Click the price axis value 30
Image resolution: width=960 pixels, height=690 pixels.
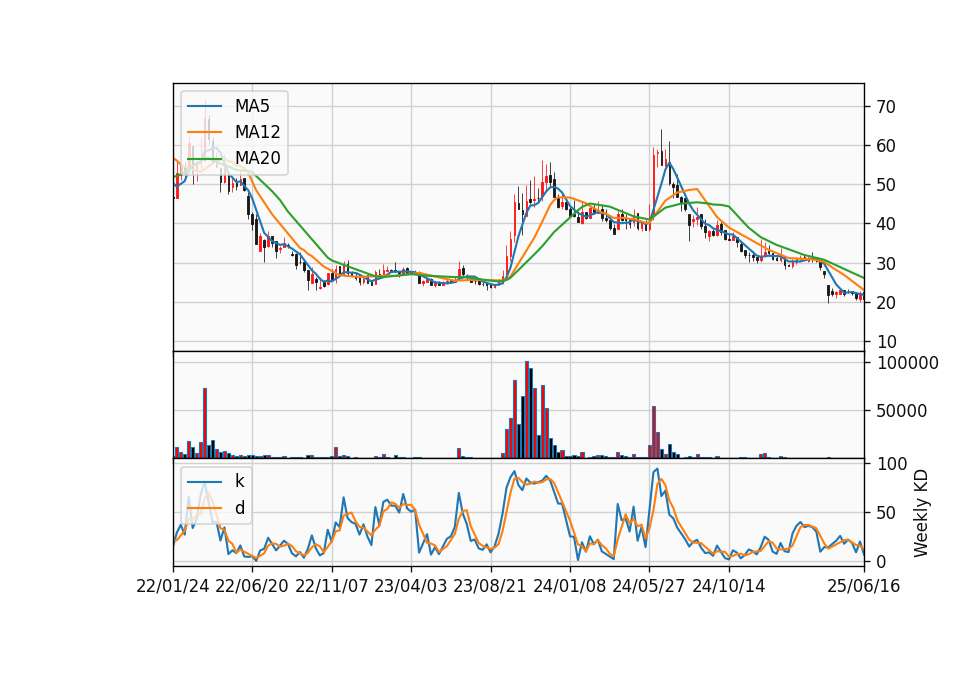pos(886,263)
